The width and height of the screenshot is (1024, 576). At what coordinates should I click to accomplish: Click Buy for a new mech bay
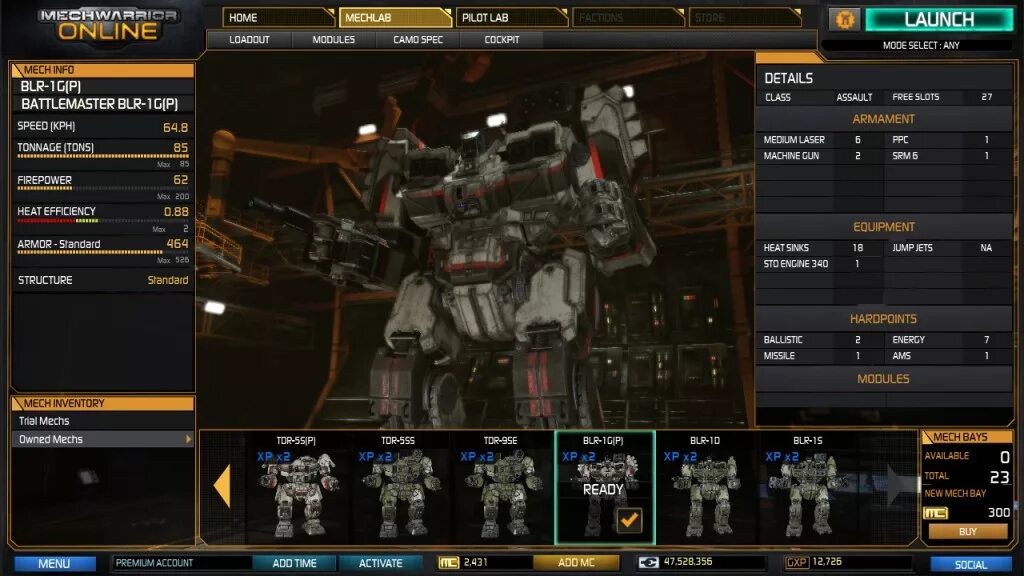point(968,532)
